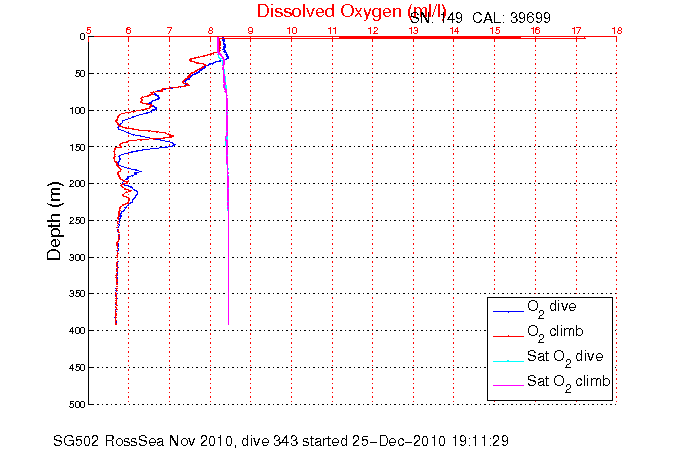Click x-axis tick label 11
The height and width of the screenshot is (454, 681).
point(332,30)
